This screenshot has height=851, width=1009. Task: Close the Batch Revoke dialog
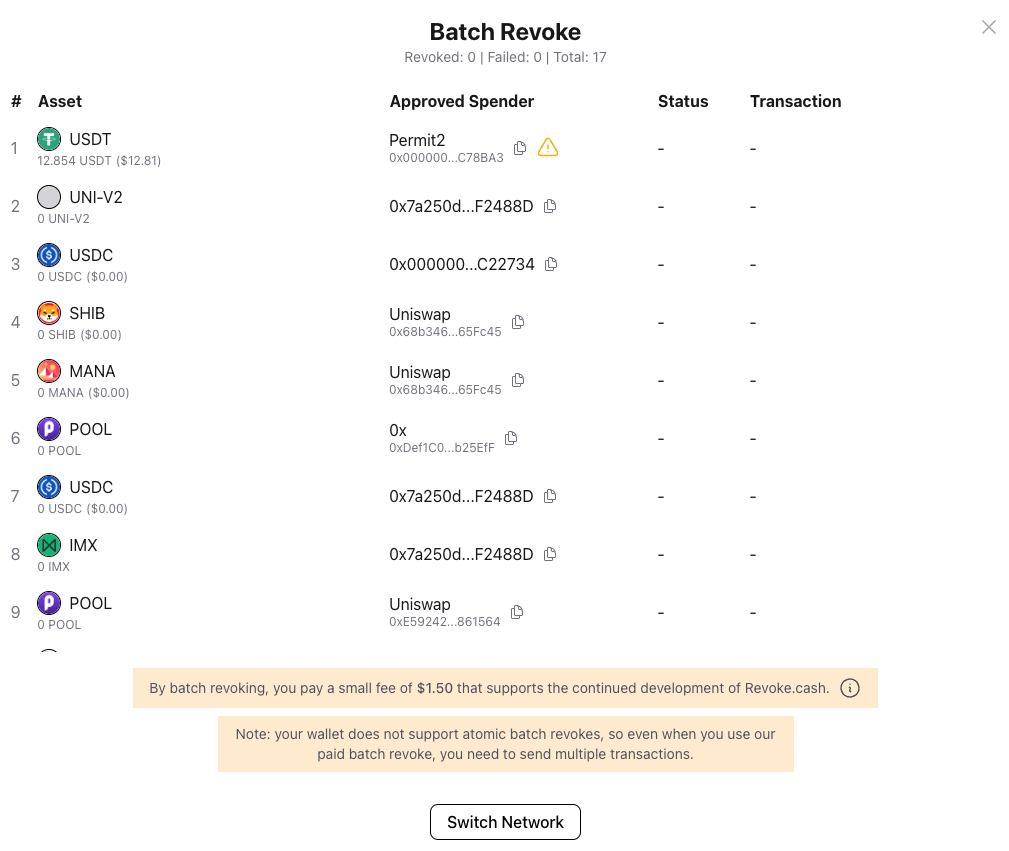[988, 27]
